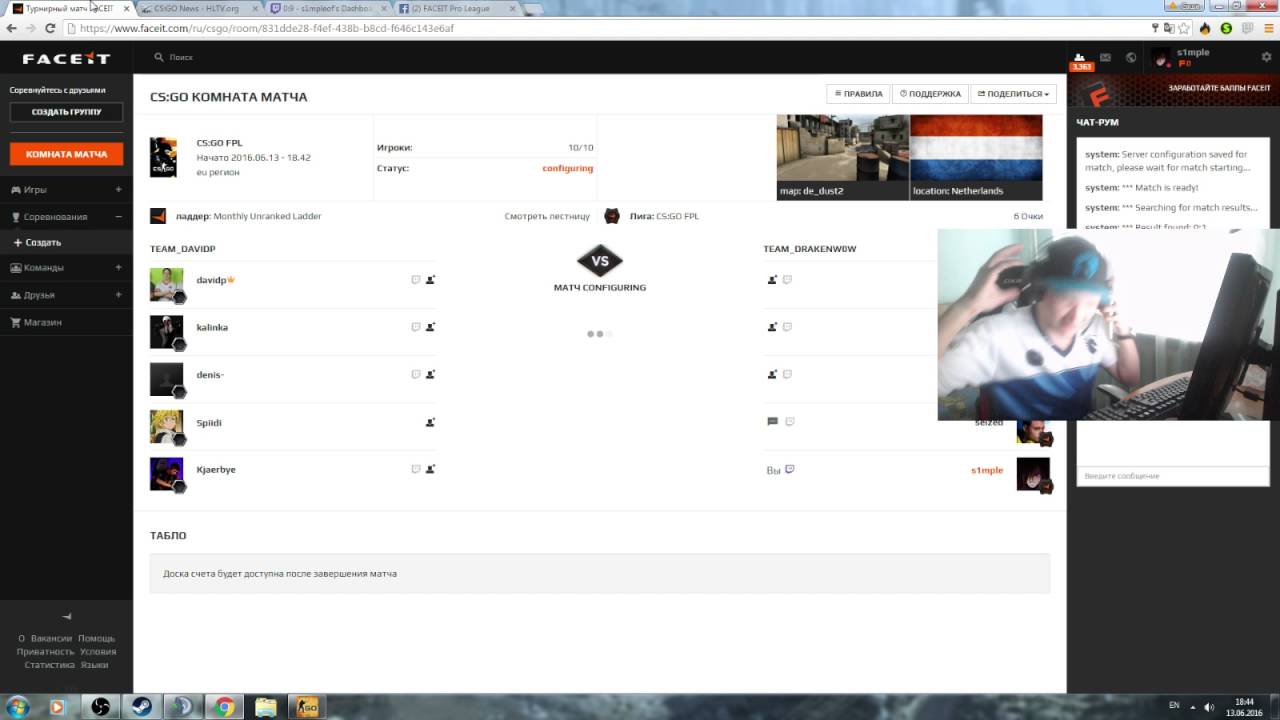Screen dimensions: 1280x720
Task: Open davidp player avatar
Action: 167,284
